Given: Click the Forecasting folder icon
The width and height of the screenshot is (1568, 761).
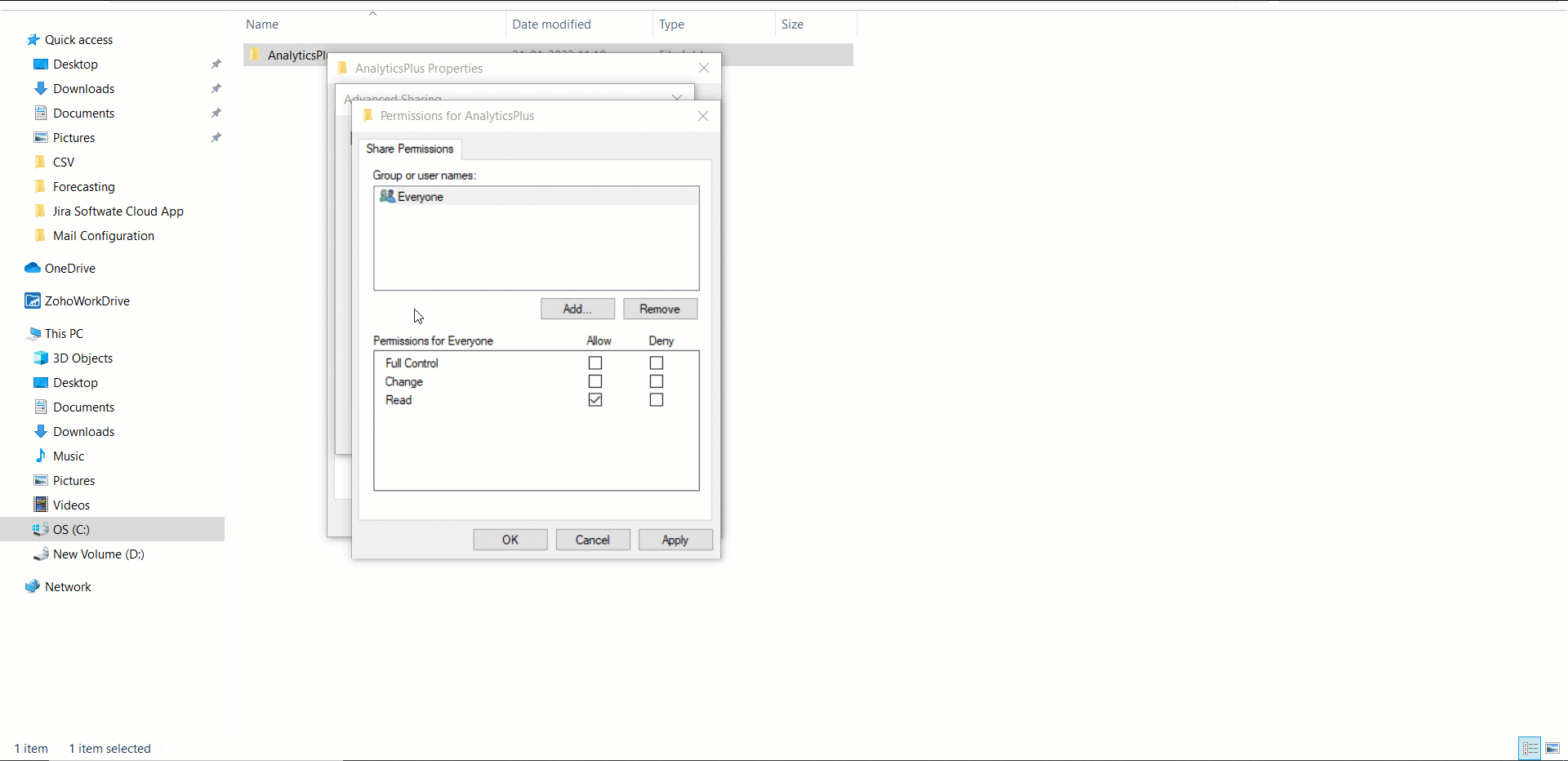Looking at the screenshot, I should 40,186.
